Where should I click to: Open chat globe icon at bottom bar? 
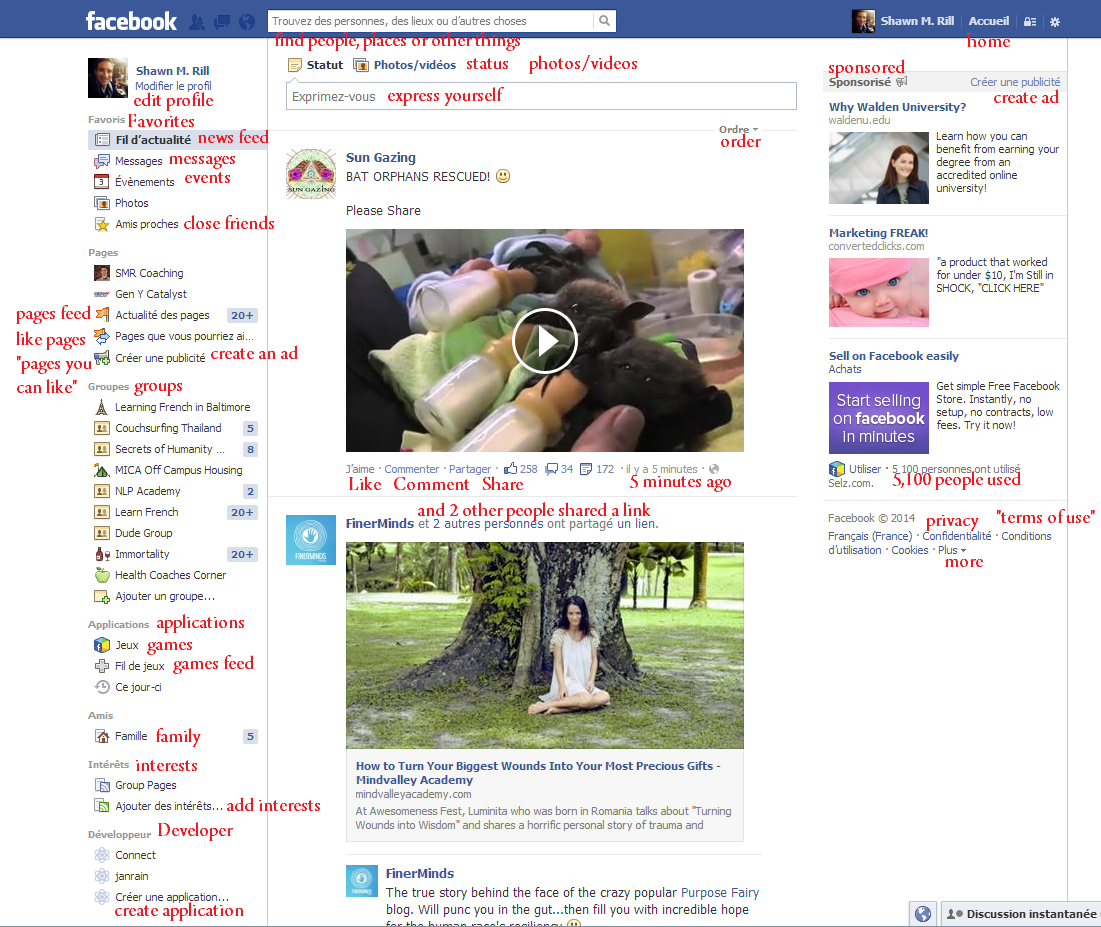pos(923,914)
